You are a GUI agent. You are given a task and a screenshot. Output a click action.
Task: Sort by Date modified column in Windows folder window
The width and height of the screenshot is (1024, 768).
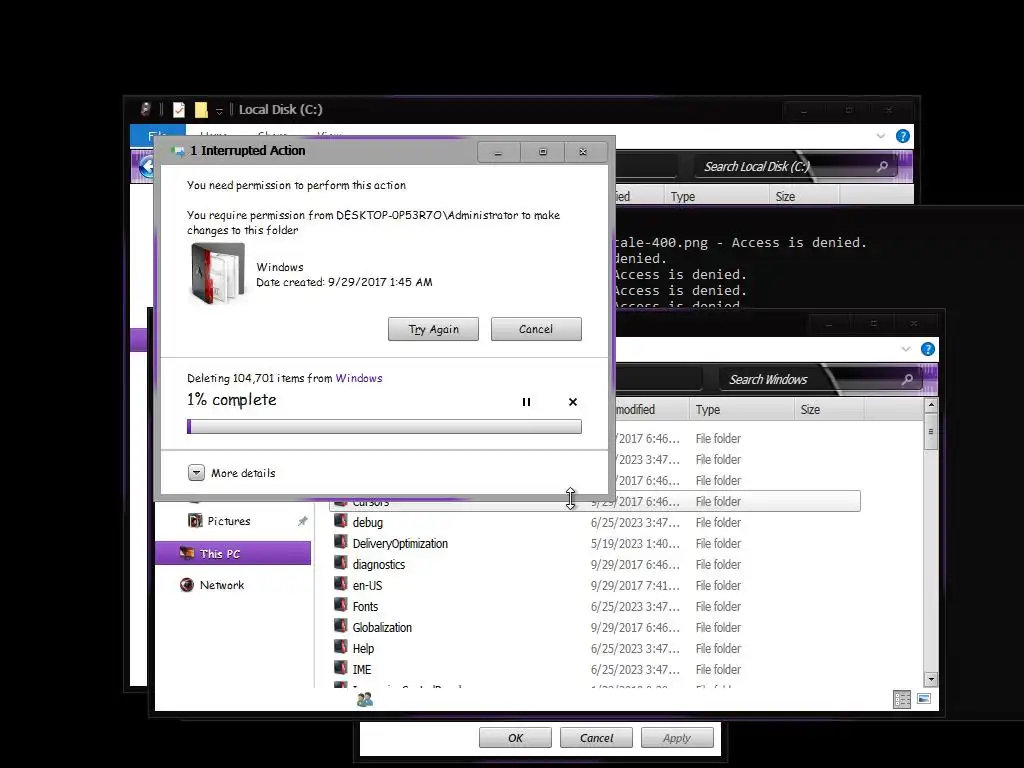(635, 409)
